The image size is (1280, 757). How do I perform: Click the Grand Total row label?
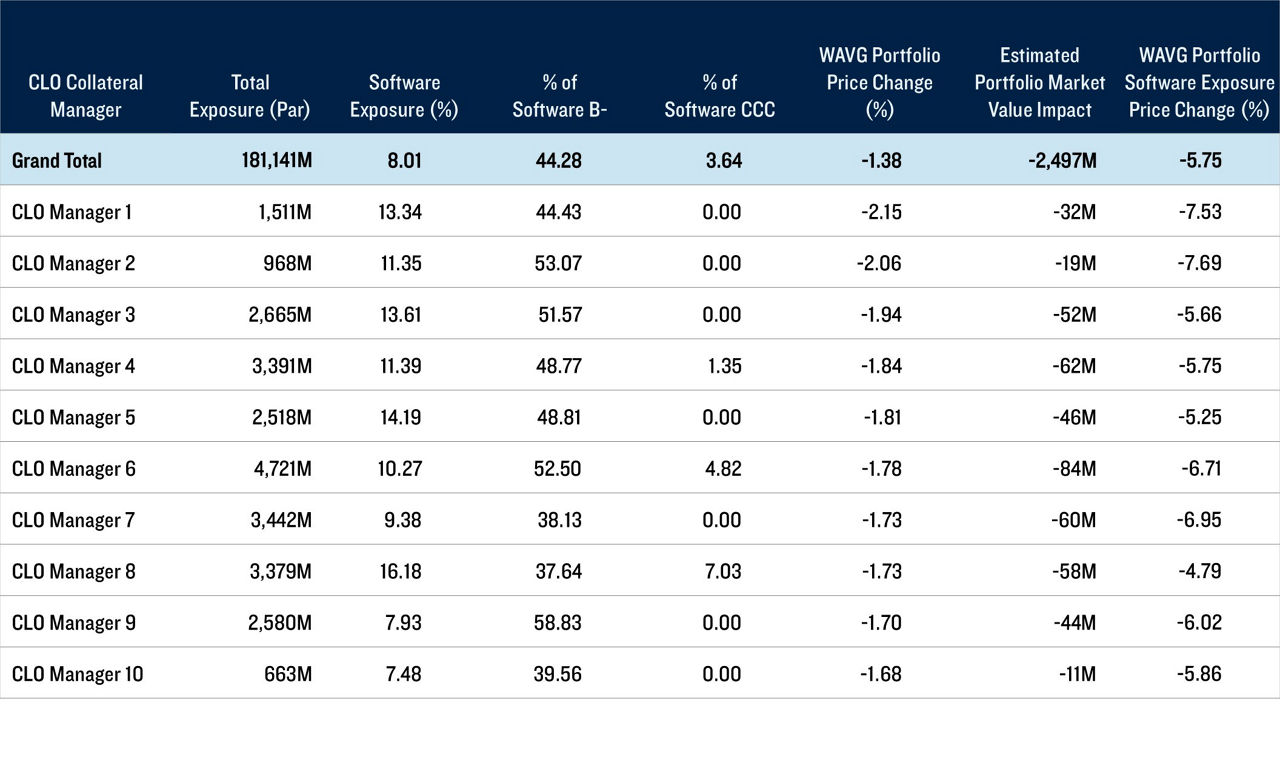57,160
